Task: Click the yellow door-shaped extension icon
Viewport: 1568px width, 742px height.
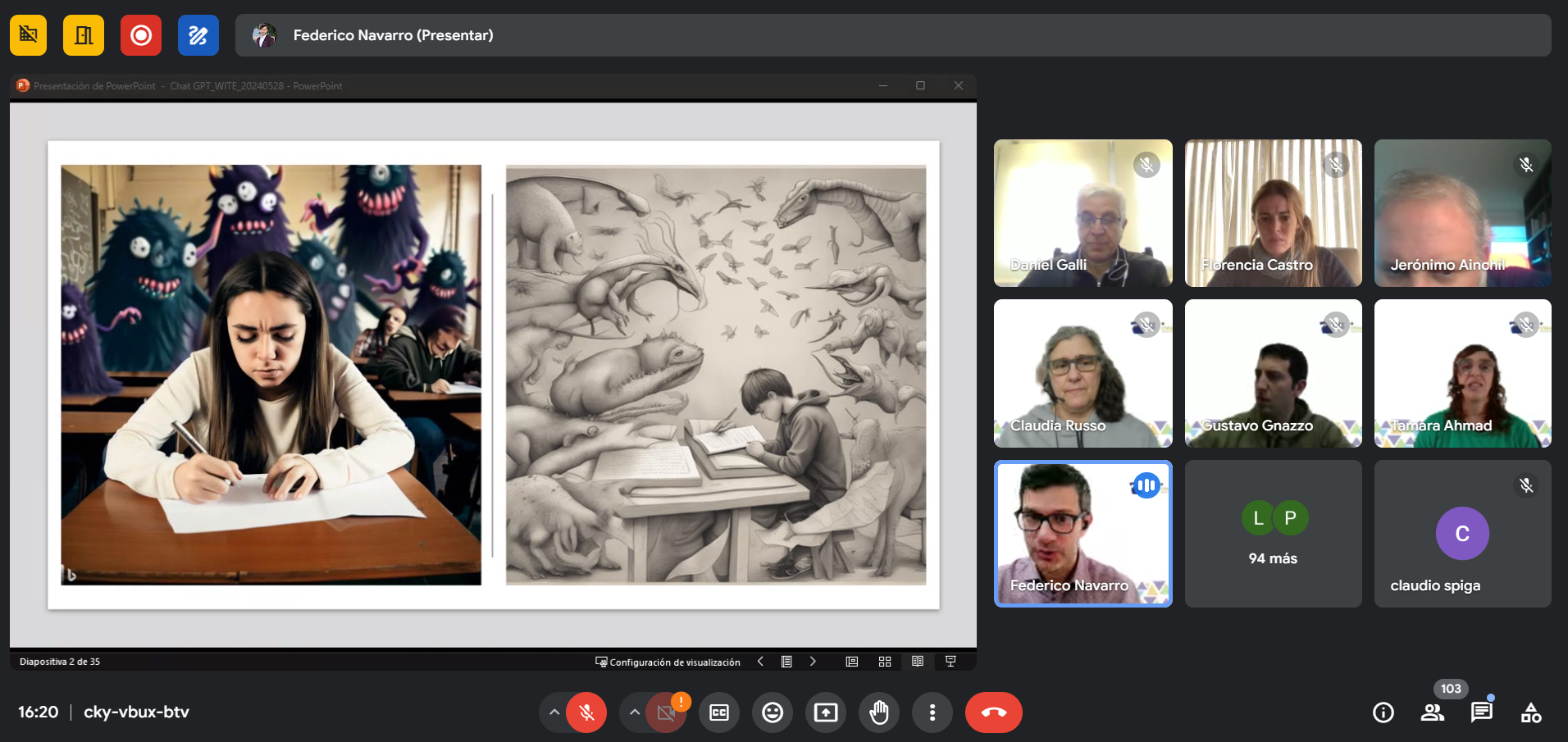Action: point(84,35)
